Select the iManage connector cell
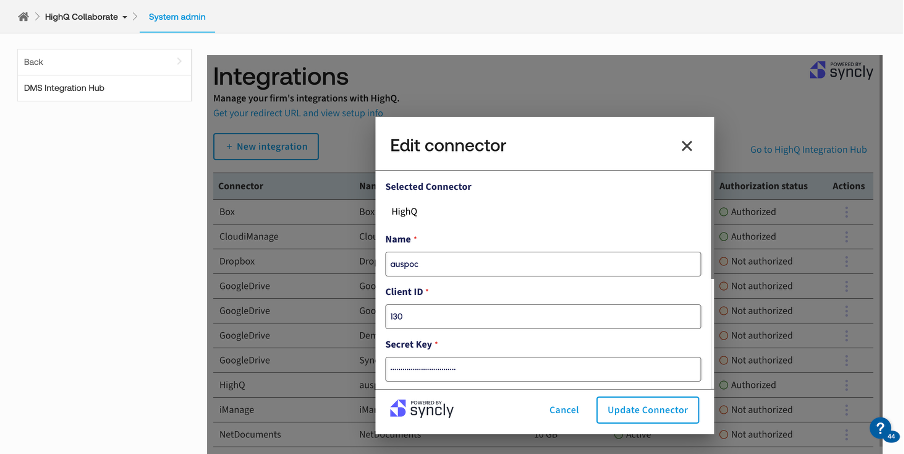The height and width of the screenshot is (454, 904). pyautogui.click(x=236, y=410)
